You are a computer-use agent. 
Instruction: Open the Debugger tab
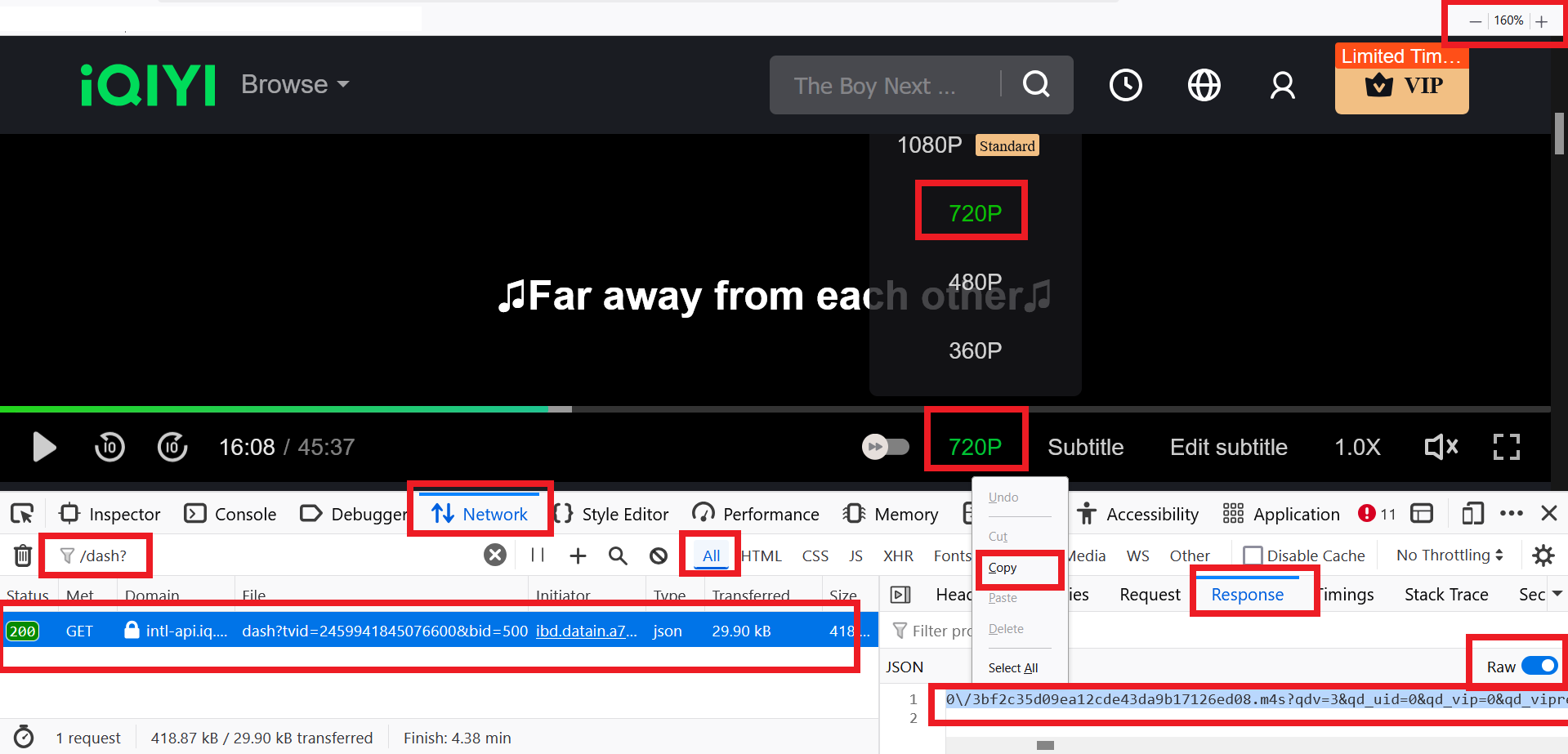(354, 514)
